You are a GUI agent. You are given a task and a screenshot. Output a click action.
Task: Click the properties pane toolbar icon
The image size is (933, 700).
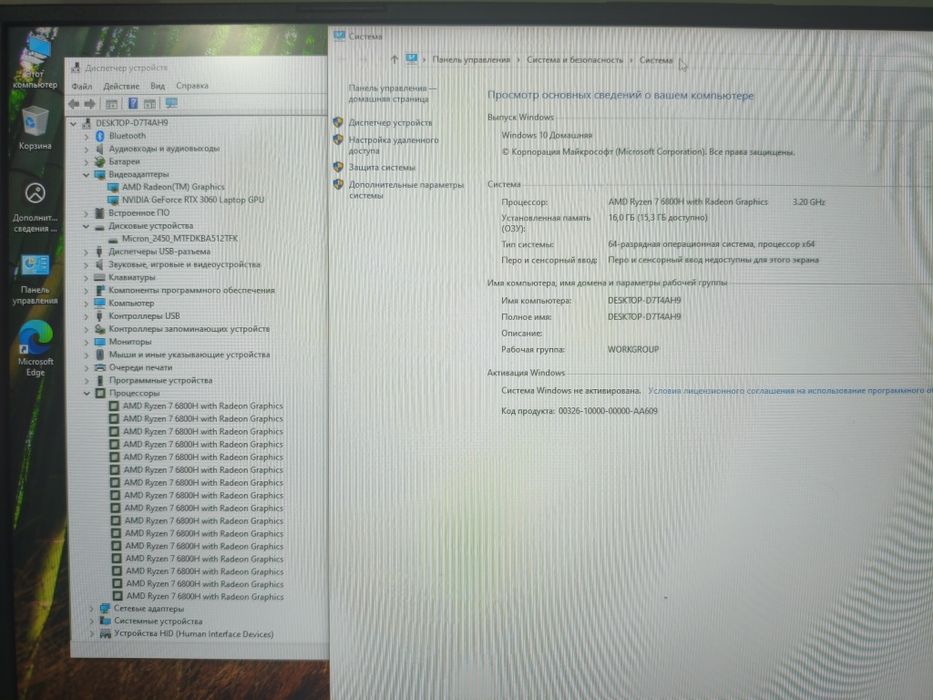(149, 104)
